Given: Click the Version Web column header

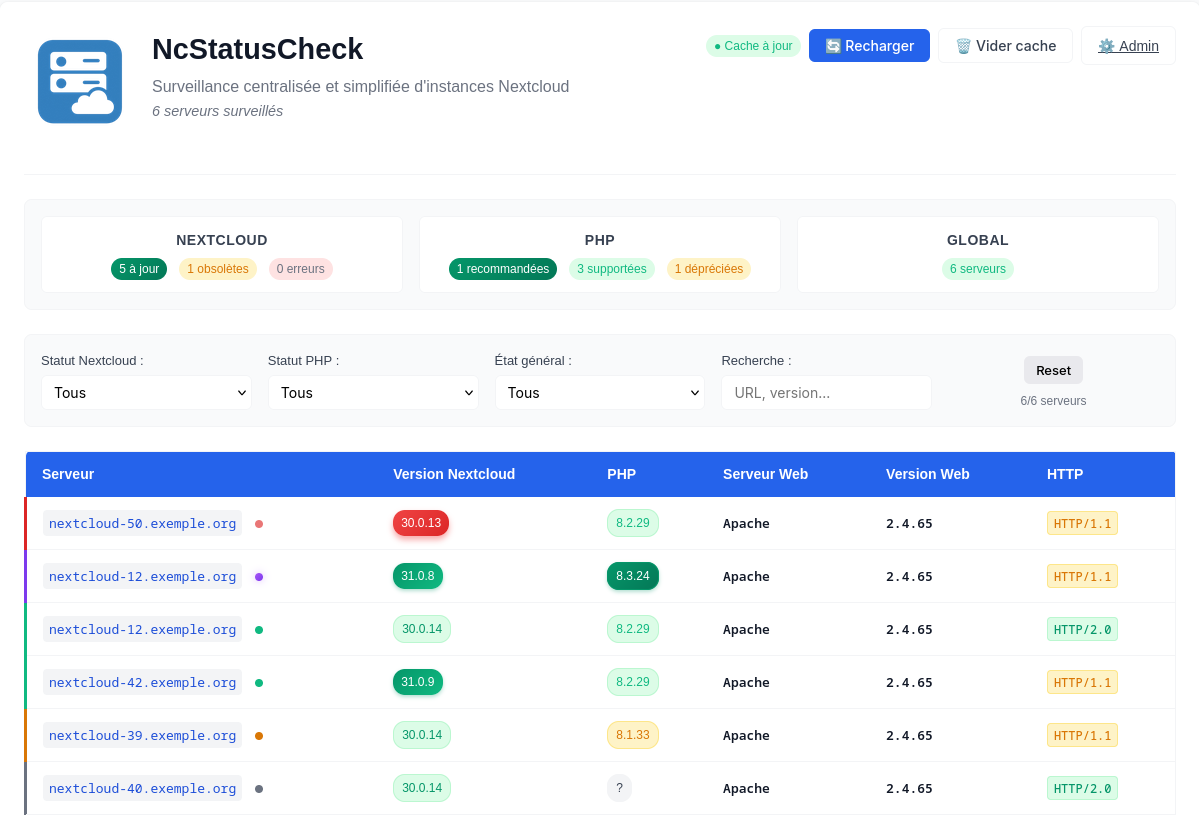Looking at the screenshot, I should tap(928, 475).
